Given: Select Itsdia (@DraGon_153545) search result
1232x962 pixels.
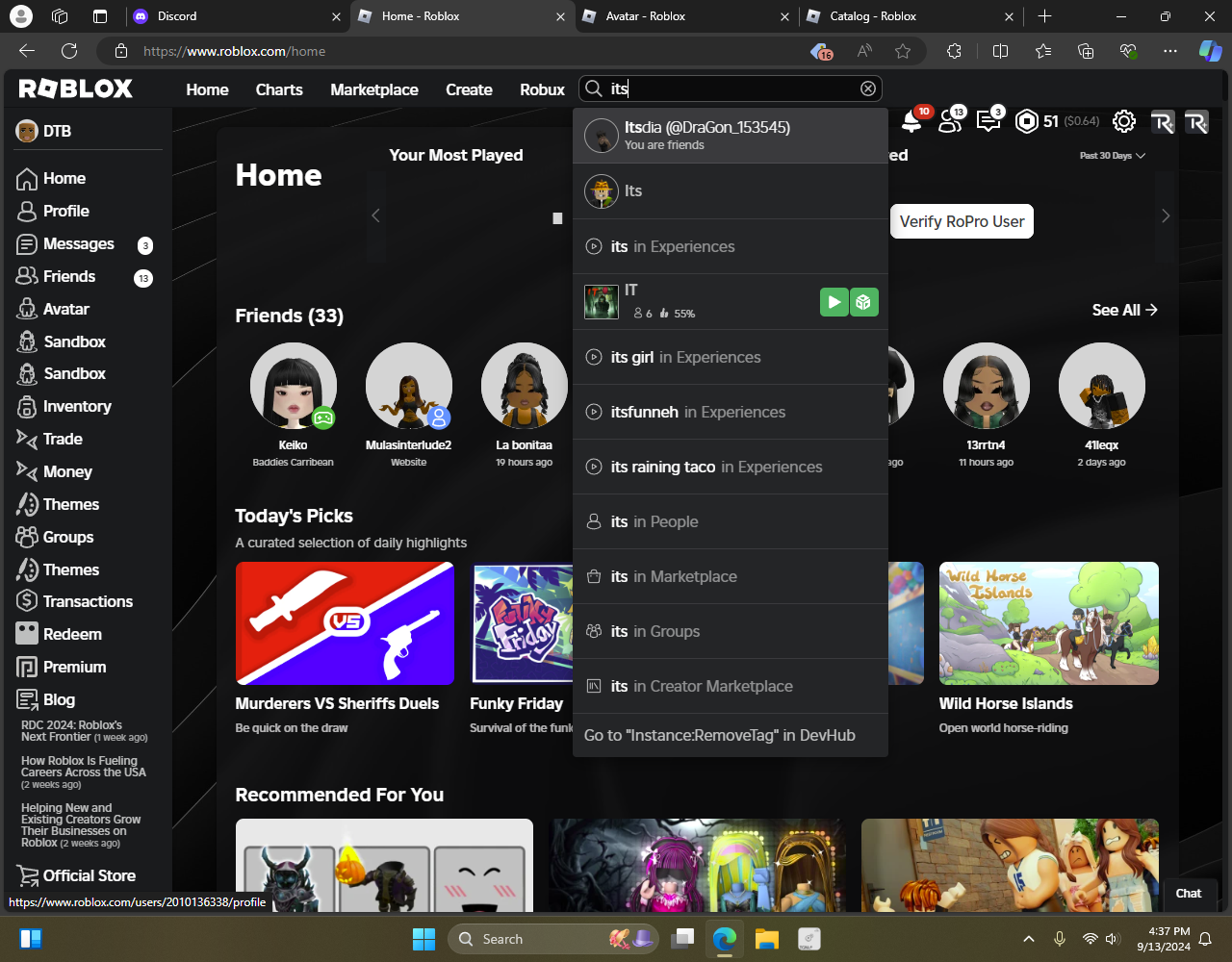Looking at the screenshot, I should tap(731, 136).
